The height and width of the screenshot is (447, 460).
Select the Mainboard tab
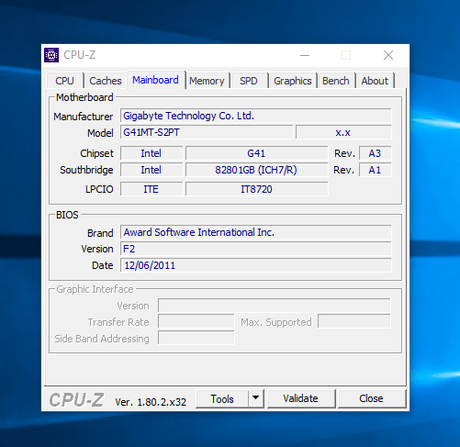(156, 80)
